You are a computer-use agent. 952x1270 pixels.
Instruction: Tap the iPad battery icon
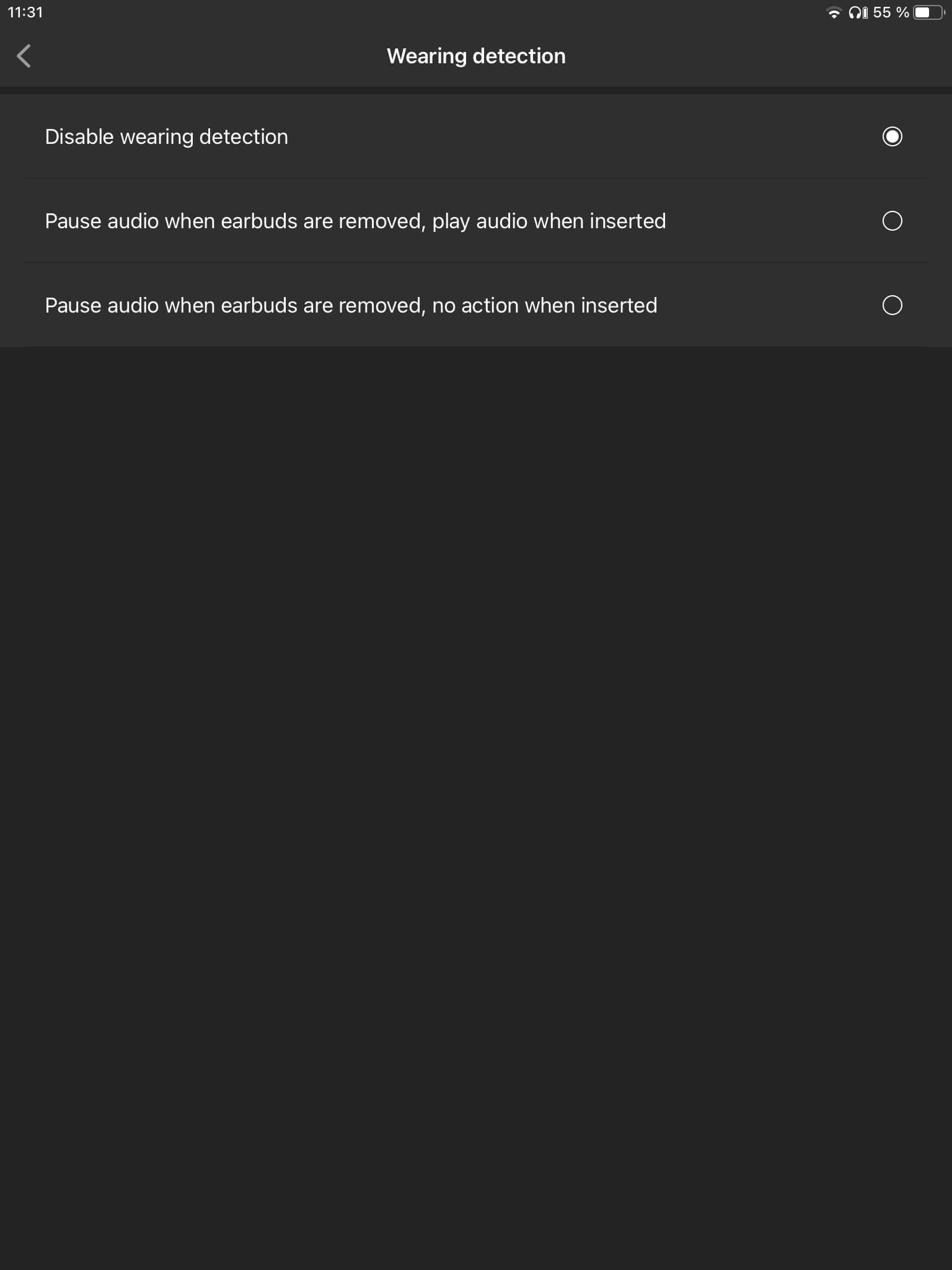pos(929,13)
